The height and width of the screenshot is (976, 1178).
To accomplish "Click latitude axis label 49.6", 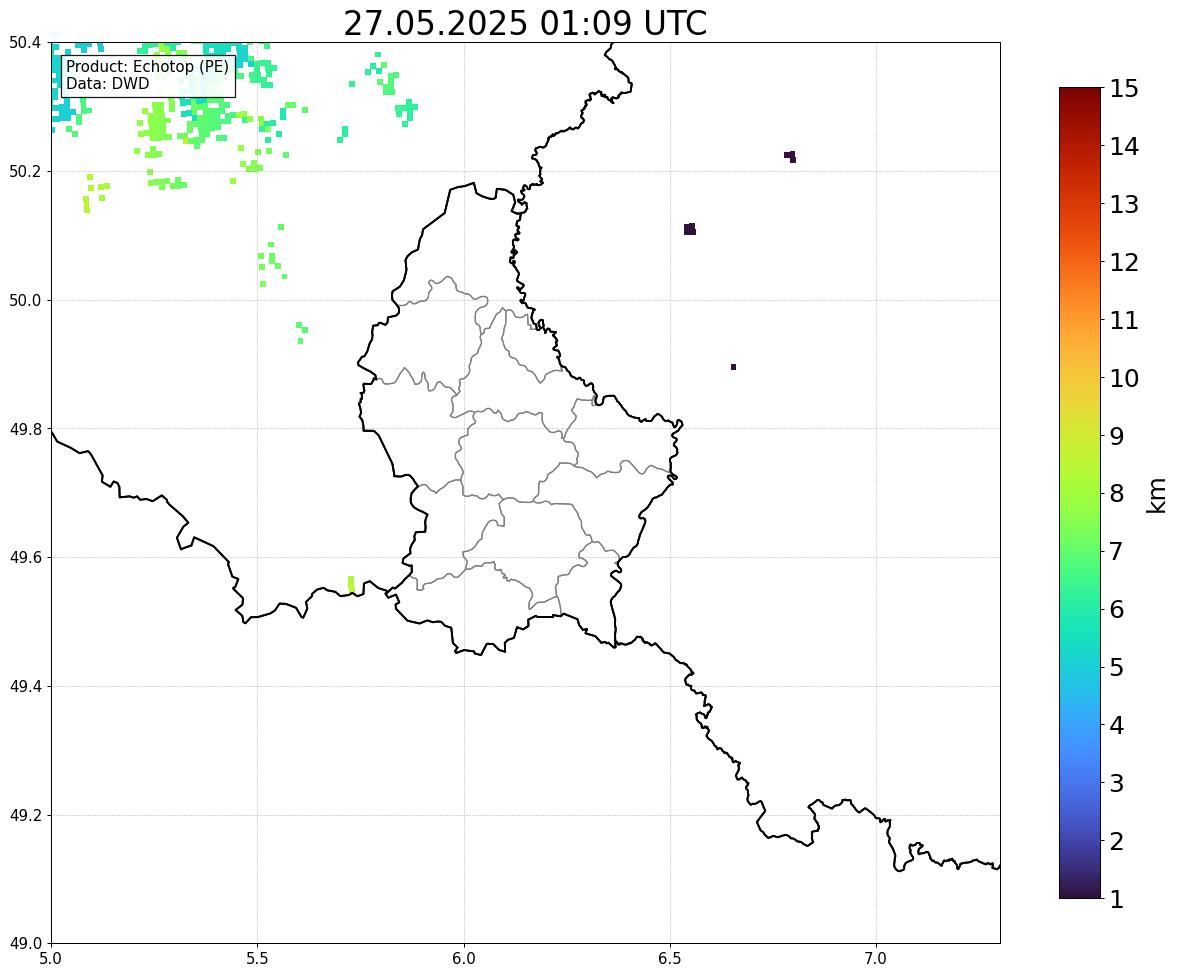I will (x=25, y=557).
